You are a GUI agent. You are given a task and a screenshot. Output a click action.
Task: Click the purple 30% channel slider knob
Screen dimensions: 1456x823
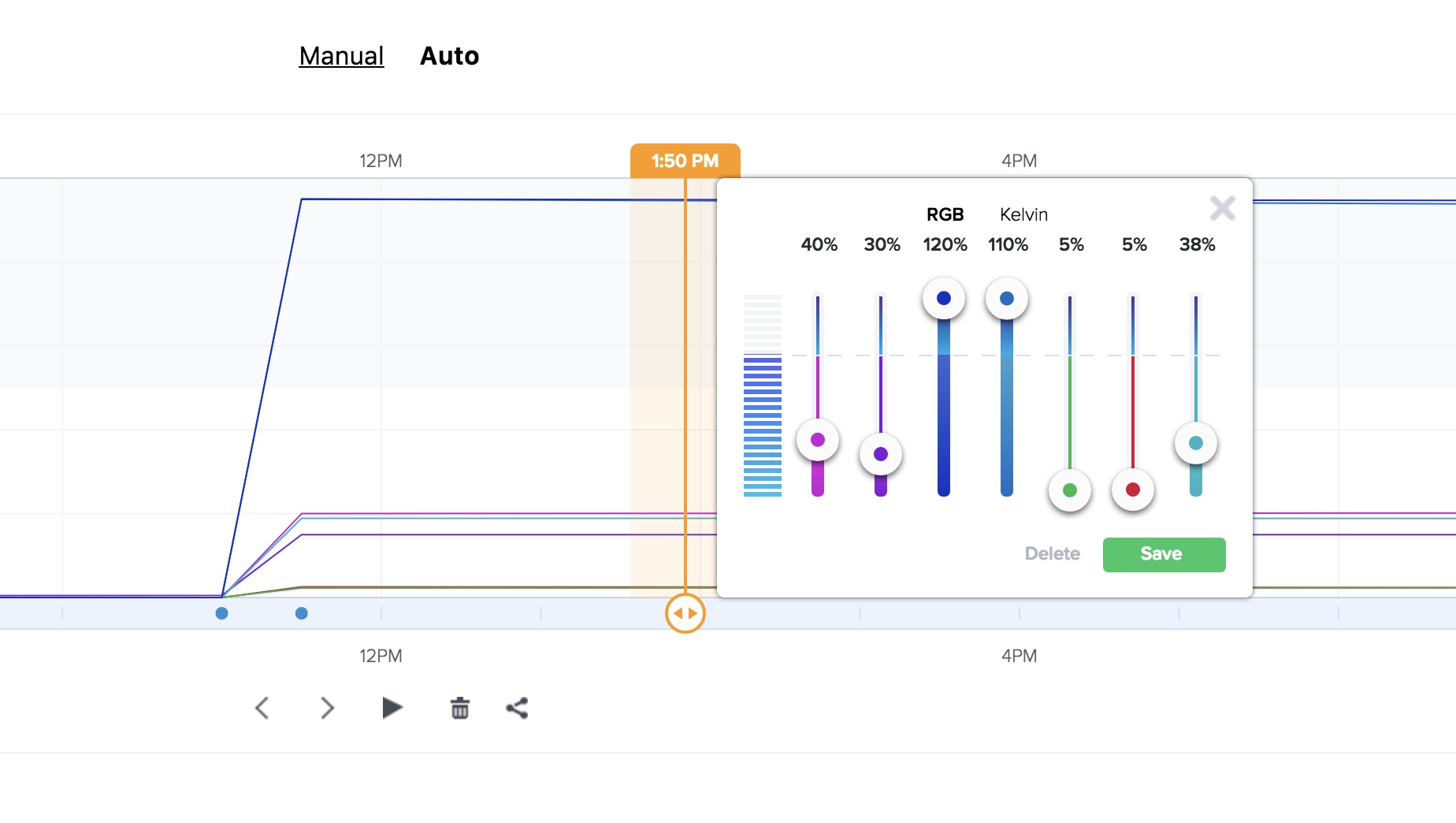(881, 454)
